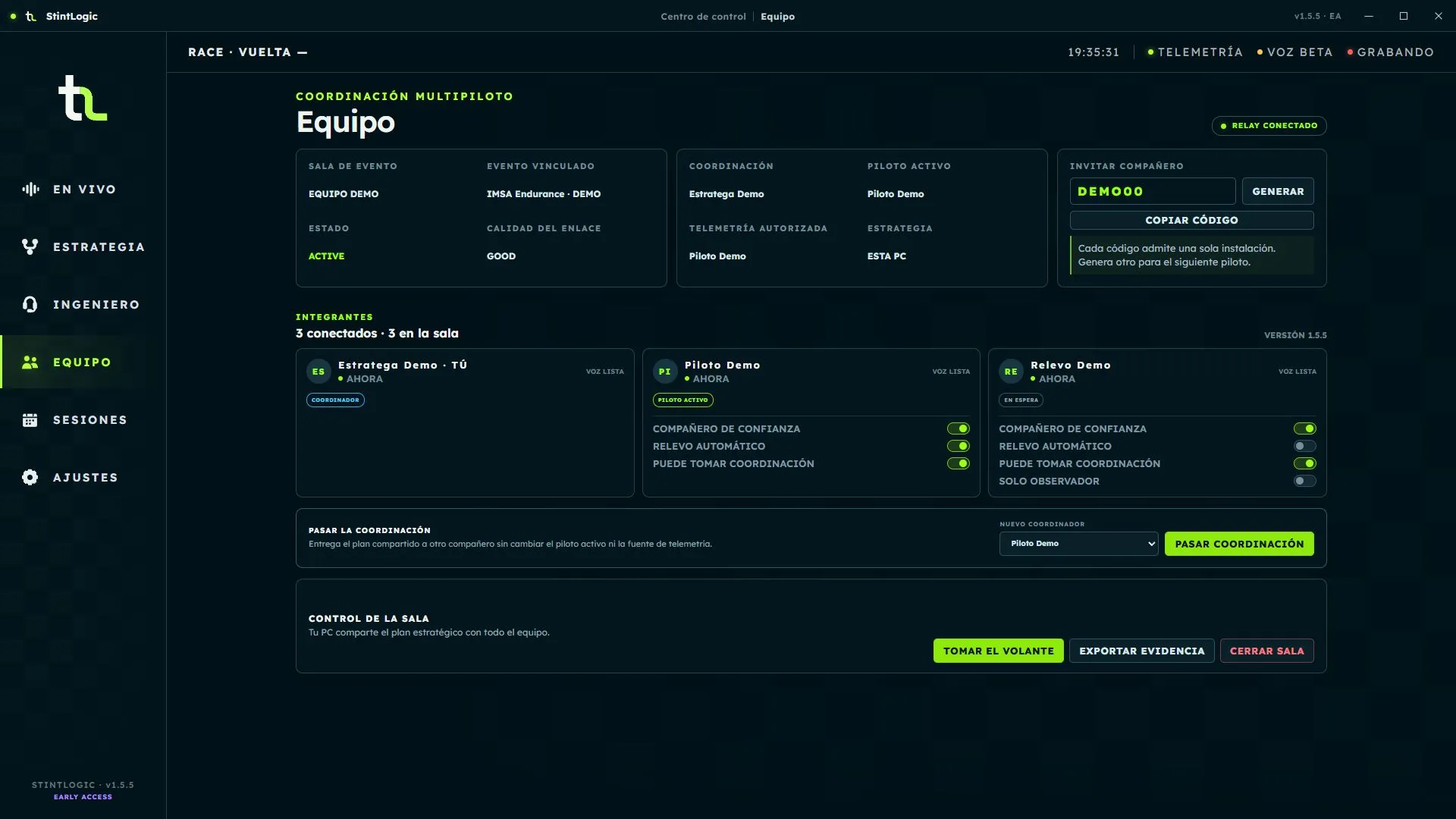
Task: Click the En Vivo waveform icon
Action: coord(30,190)
